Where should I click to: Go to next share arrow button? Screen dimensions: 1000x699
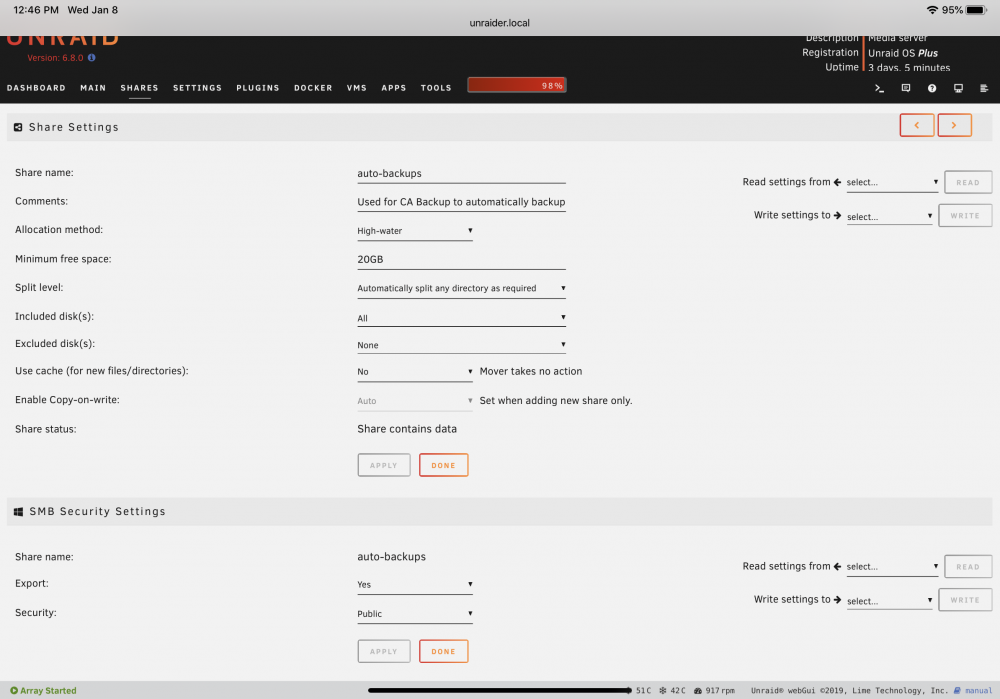click(954, 125)
